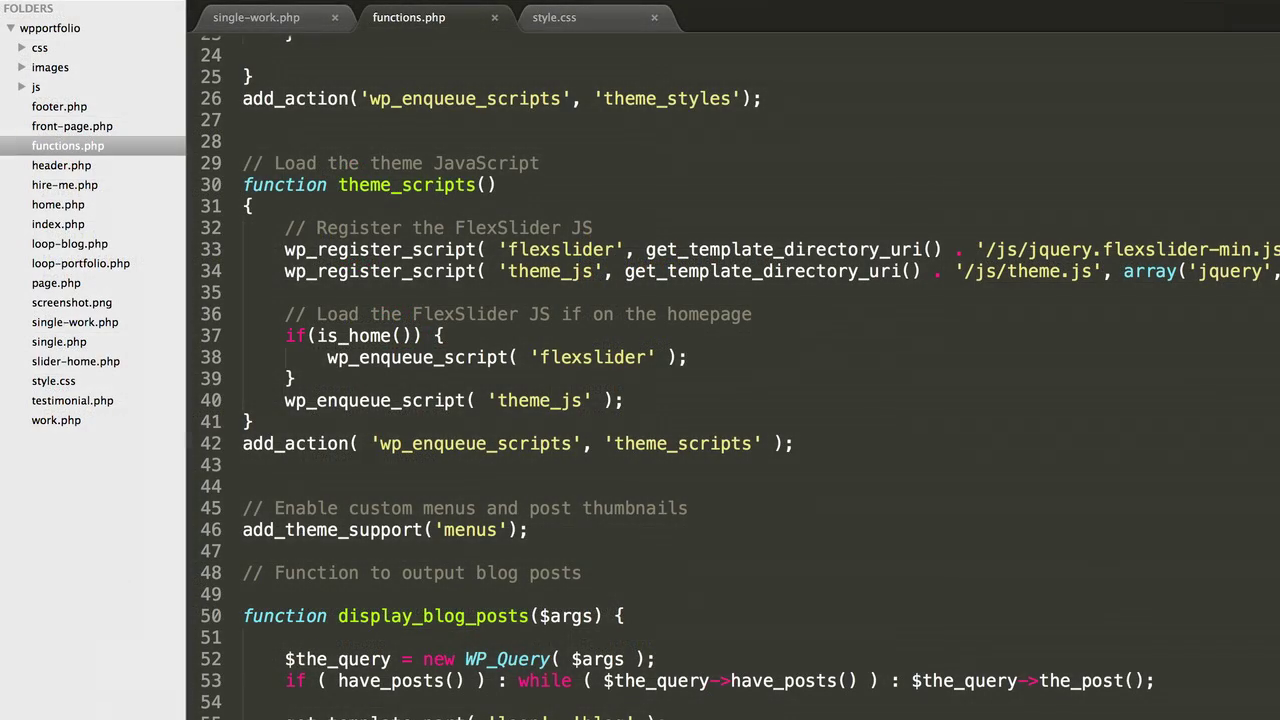This screenshot has width=1280, height=720.
Task: Open slider-home.php in the sidebar
Action: pos(76,361)
